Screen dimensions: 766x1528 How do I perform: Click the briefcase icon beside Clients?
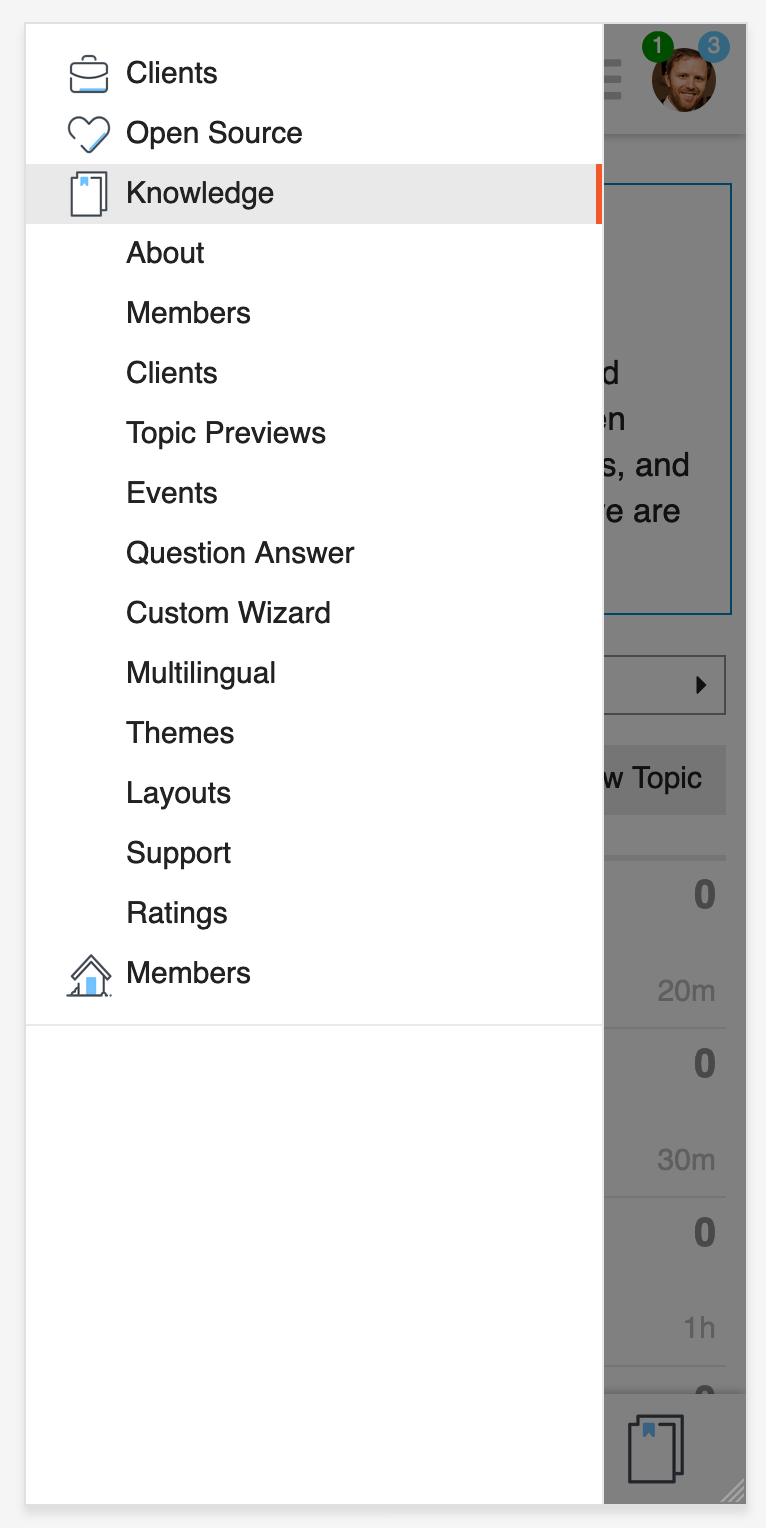coord(88,74)
